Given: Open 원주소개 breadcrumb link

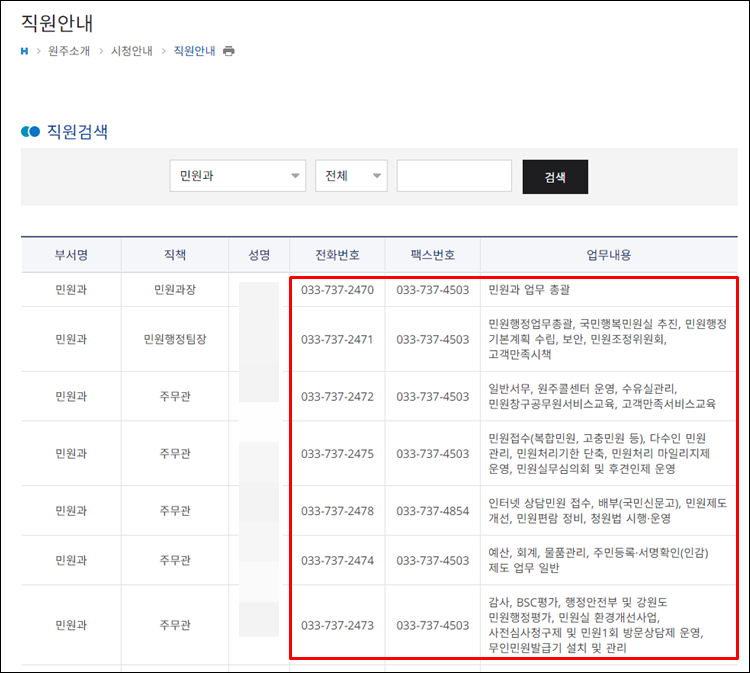Looking at the screenshot, I should (x=69, y=51).
